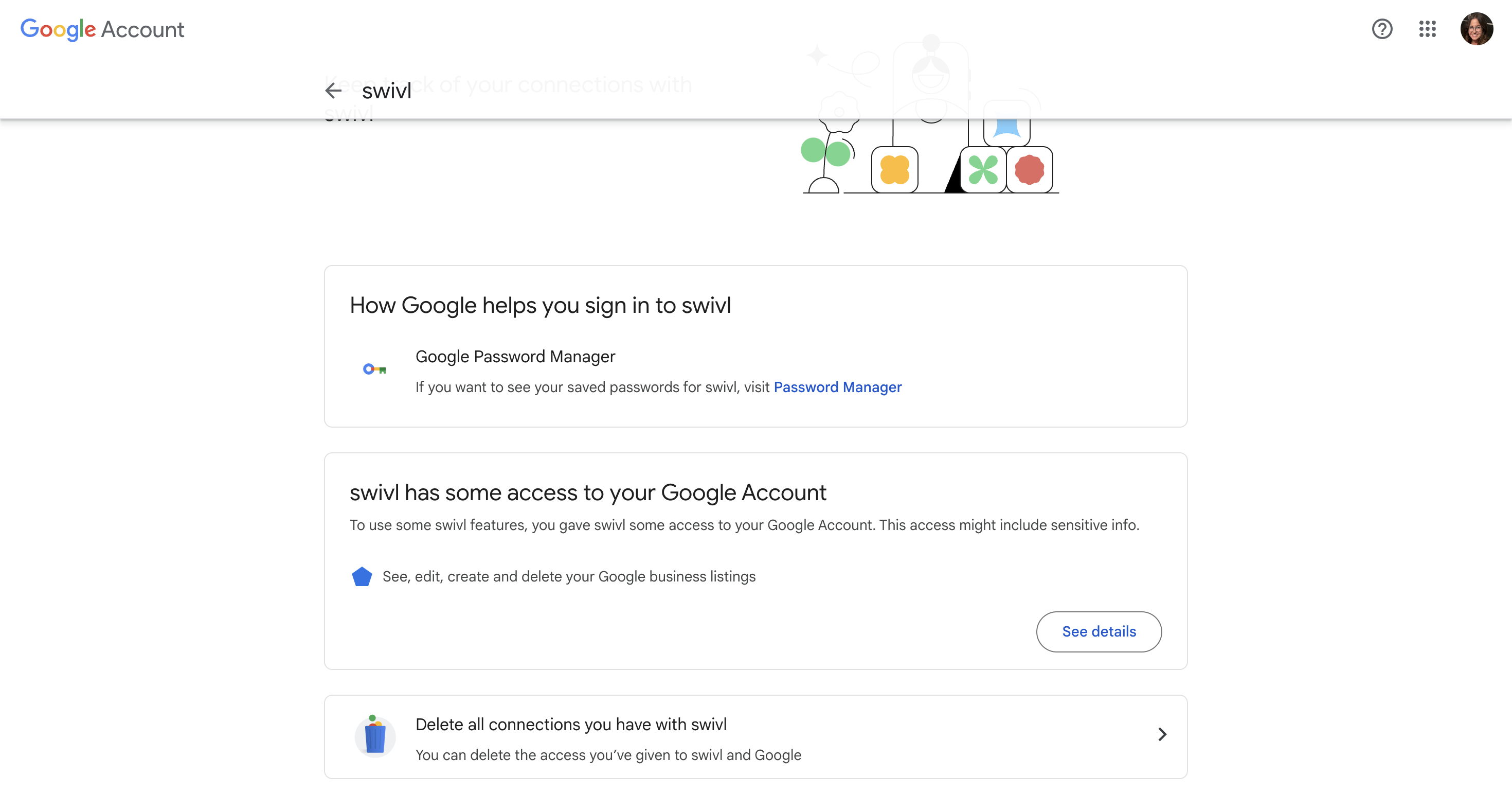This screenshot has height=812, width=1512.
Task: Click the back arrow beside swivl
Action: (333, 91)
